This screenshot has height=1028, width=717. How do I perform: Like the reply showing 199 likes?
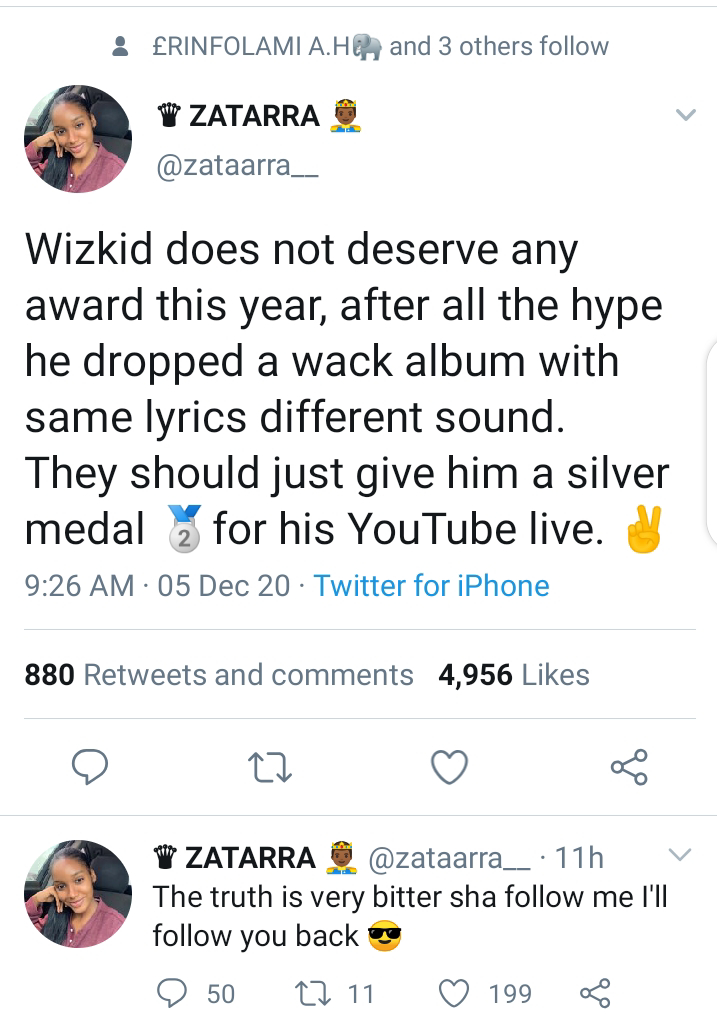(x=485, y=994)
